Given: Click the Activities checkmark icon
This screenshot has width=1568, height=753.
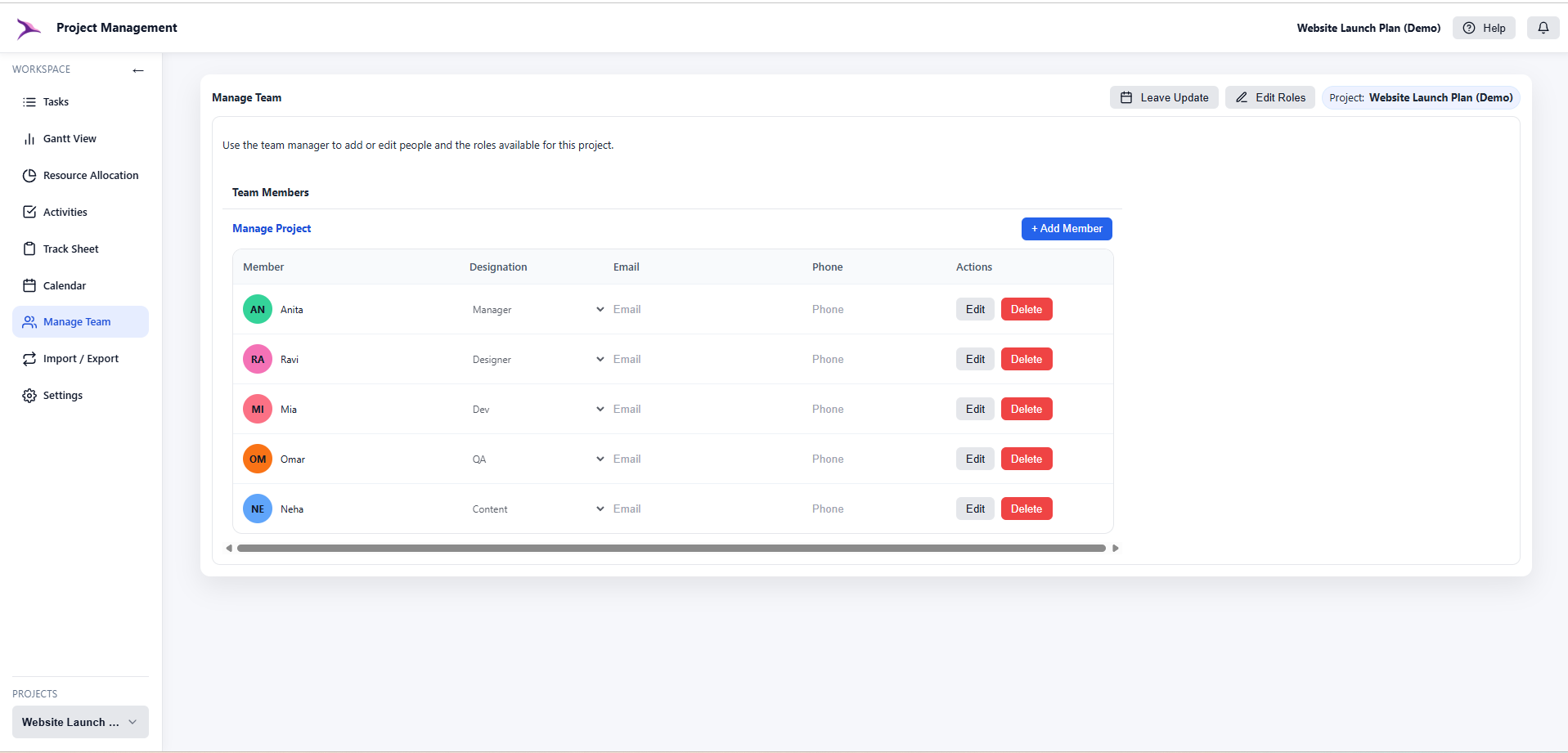Looking at the screenshot, I should (x=29, y=212).
